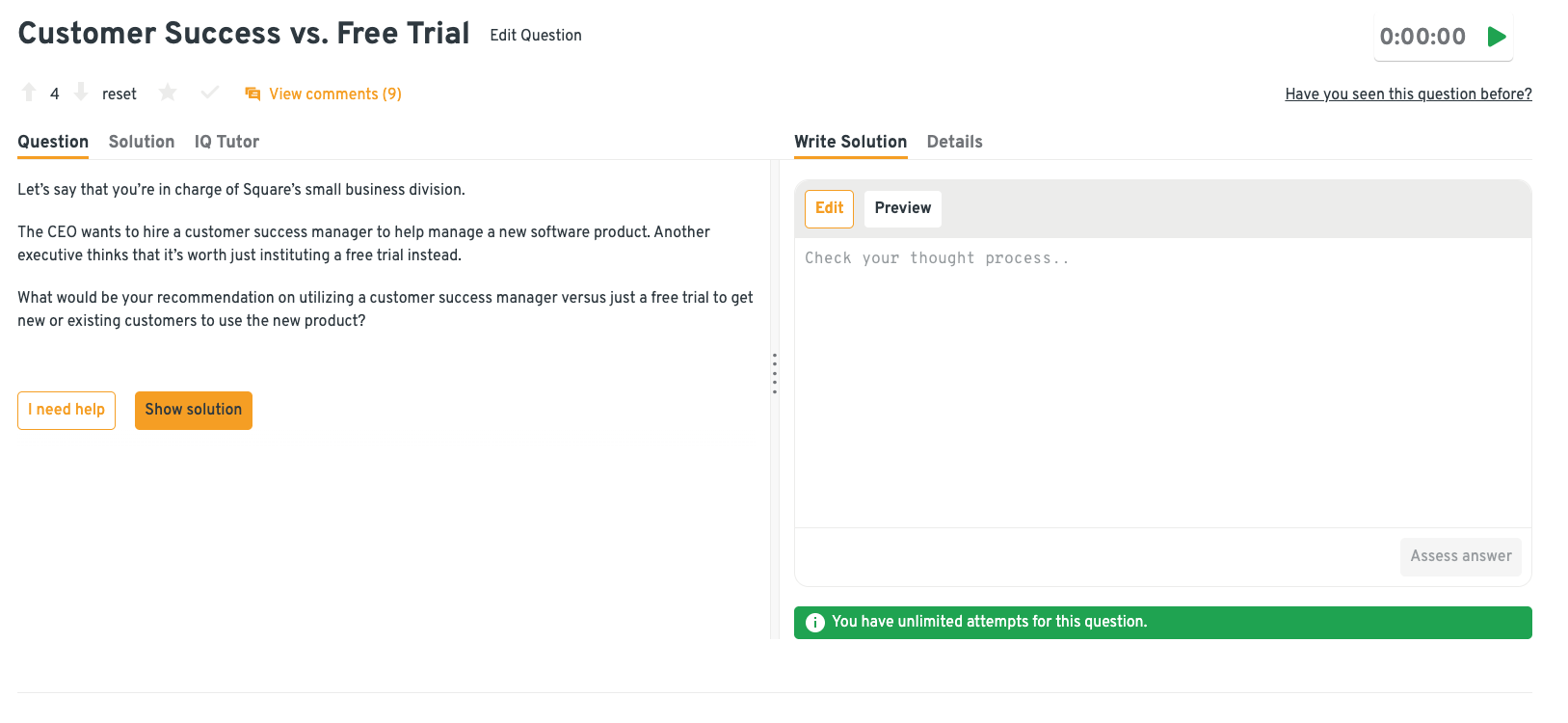The width and height of the screenshot is (1568, 723).
Task: Switch to the Details tab
Action: point(954,142)
